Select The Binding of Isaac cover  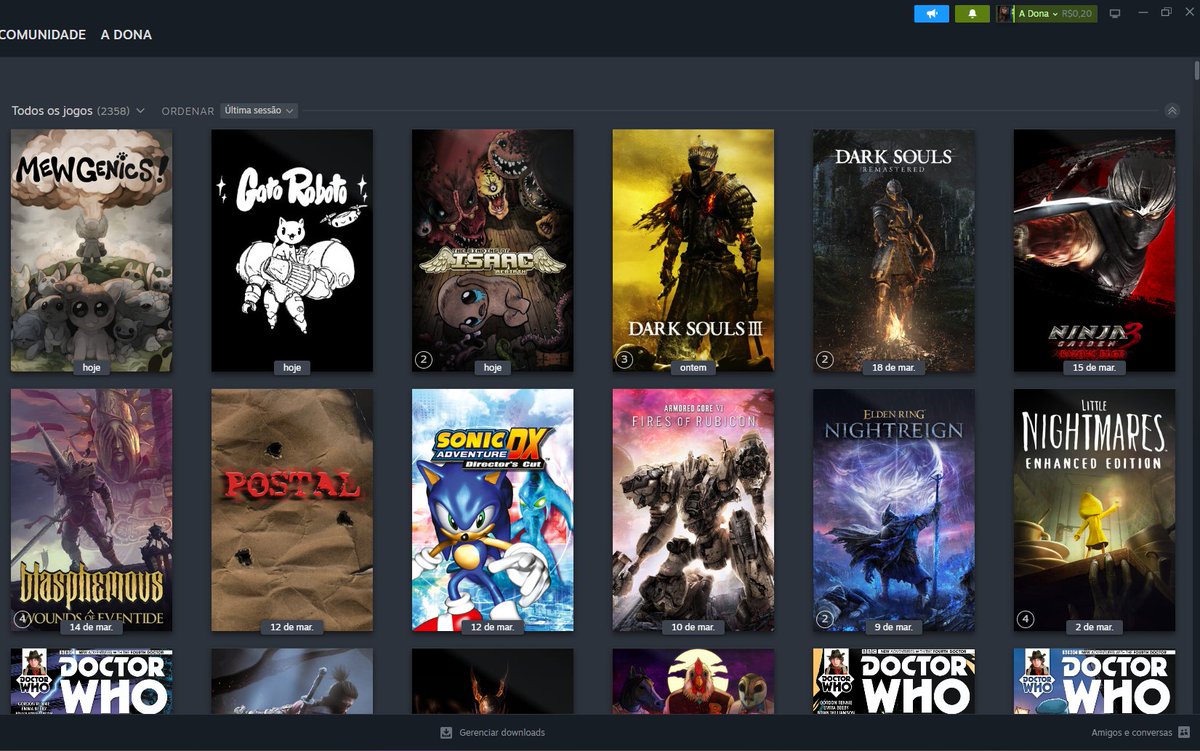(493, 250)
